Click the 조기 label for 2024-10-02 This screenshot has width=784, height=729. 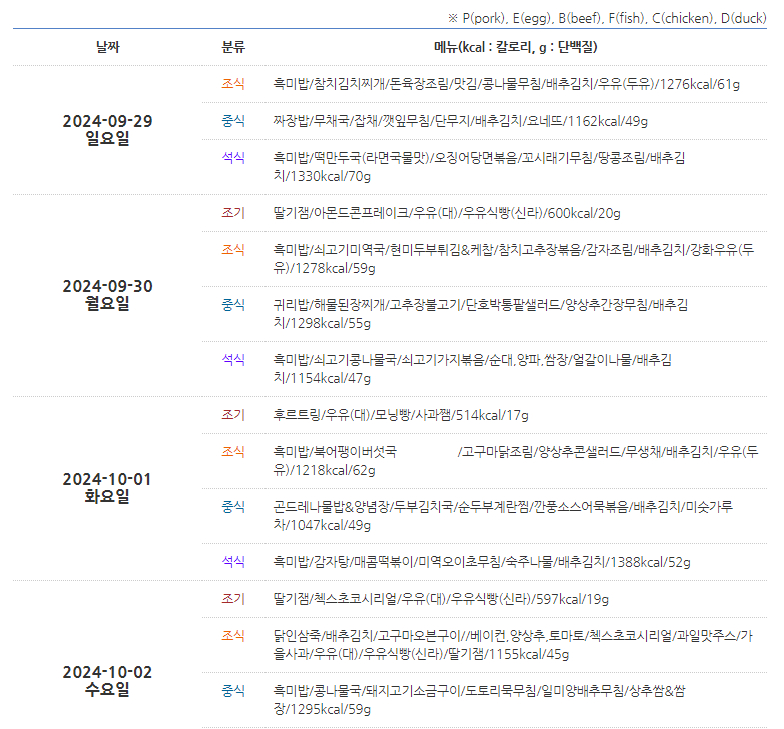[233, 599]
